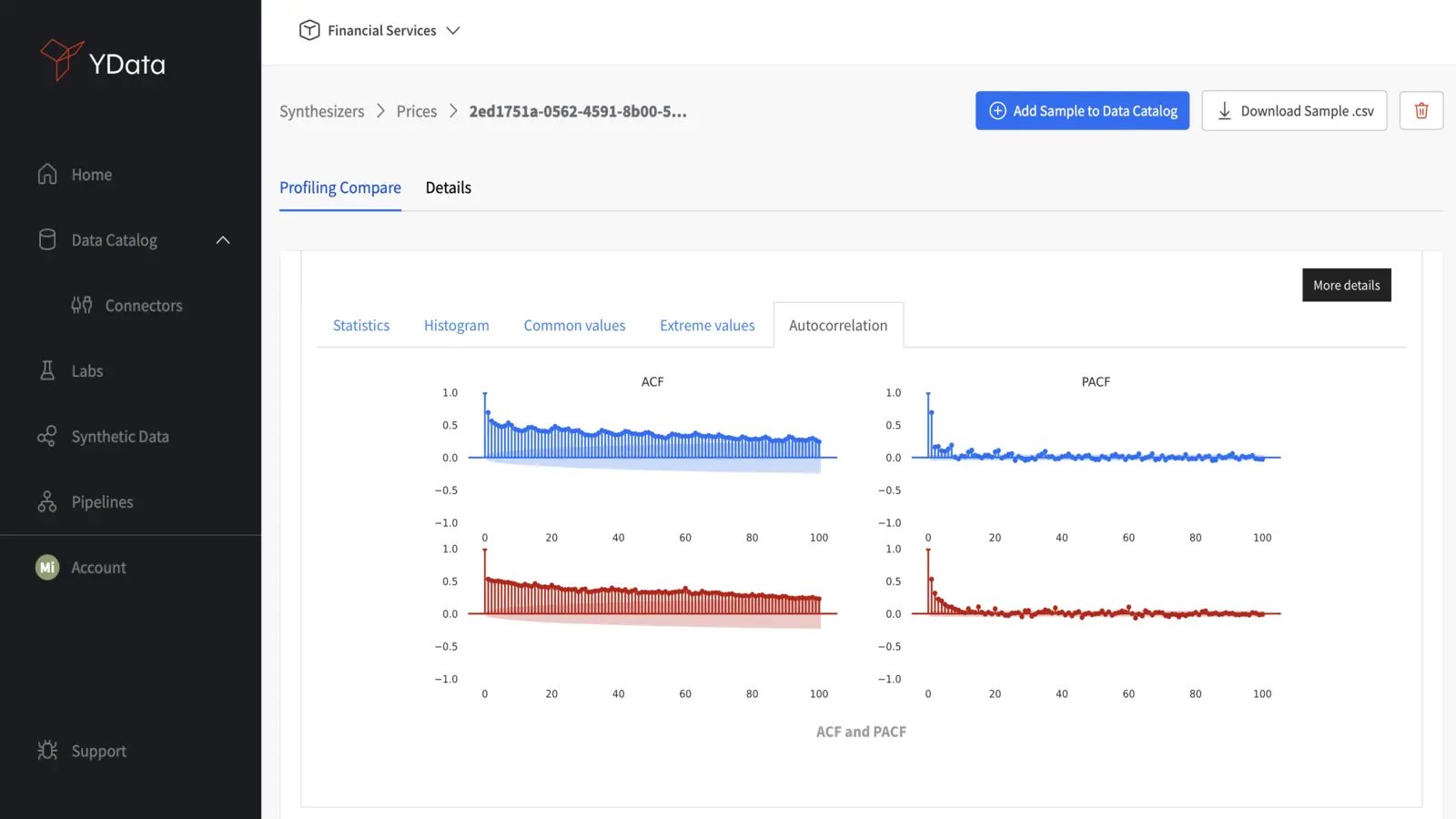This screenshot has height=819, width=1456.
Task: Click the plus icon on Add Sample button
Action: click(997, 110)
